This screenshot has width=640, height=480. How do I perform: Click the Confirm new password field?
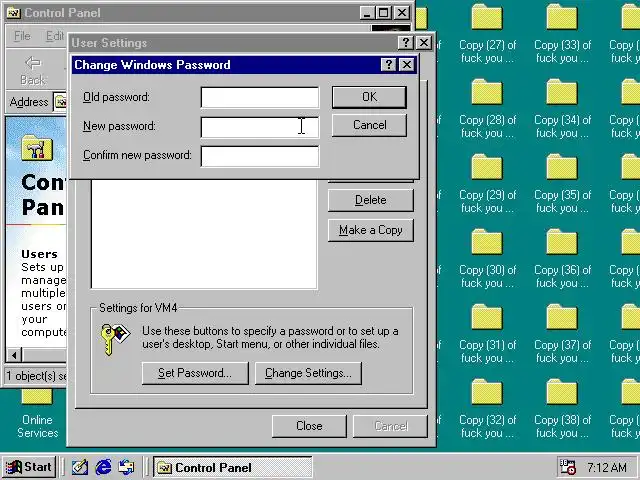[x=260, y=156]
